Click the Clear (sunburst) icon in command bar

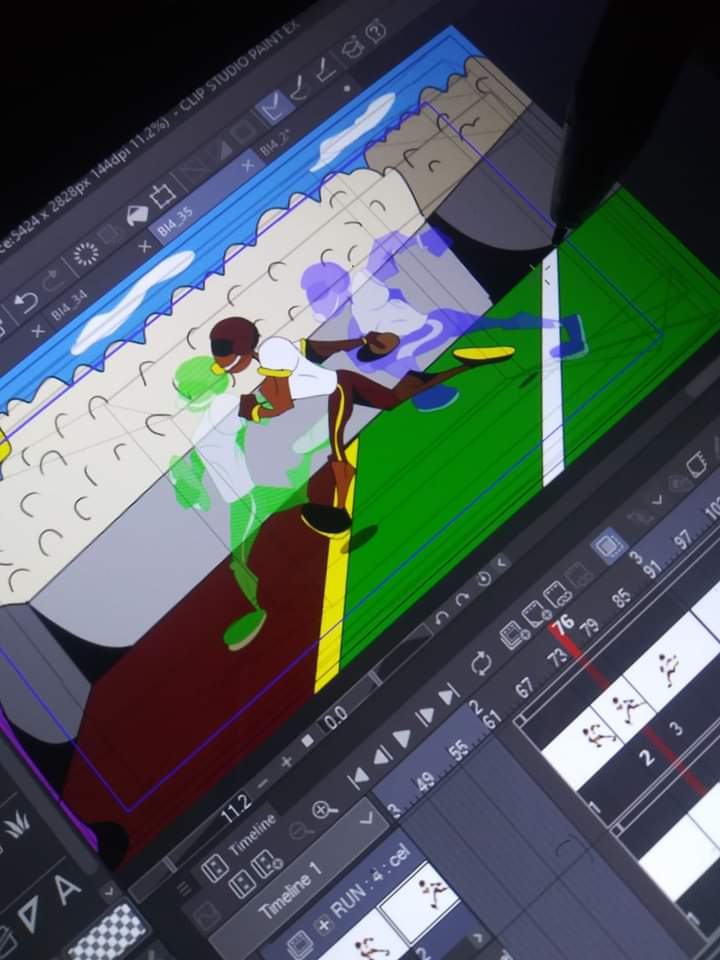[85, 254]
